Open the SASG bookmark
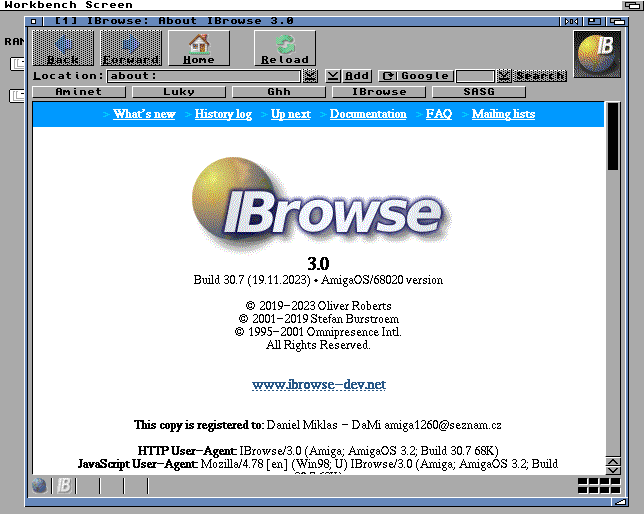Screen dimensions: 644x514 click(478, 92)
